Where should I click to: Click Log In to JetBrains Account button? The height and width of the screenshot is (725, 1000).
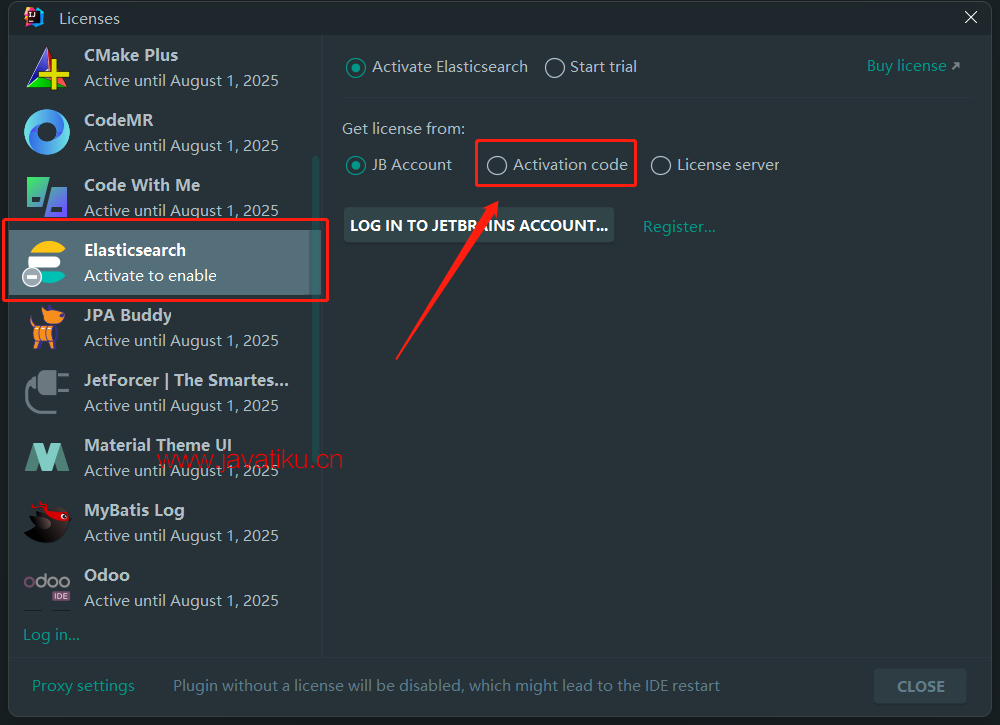(x=479, y=225)
